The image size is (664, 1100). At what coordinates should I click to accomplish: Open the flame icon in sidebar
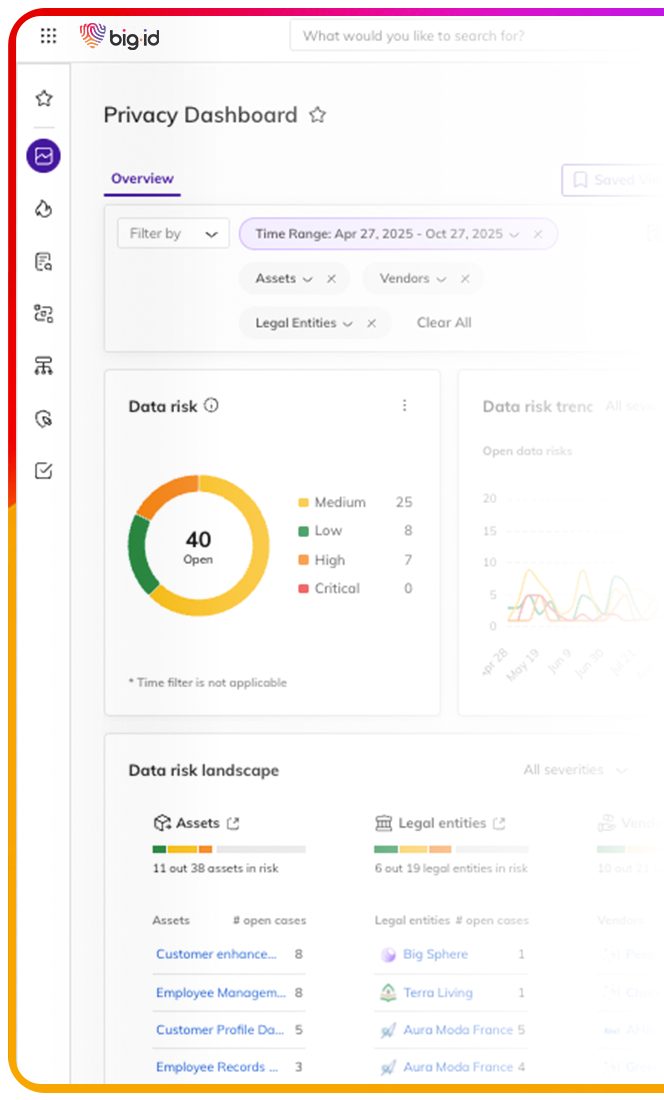(x=43, y=208)
